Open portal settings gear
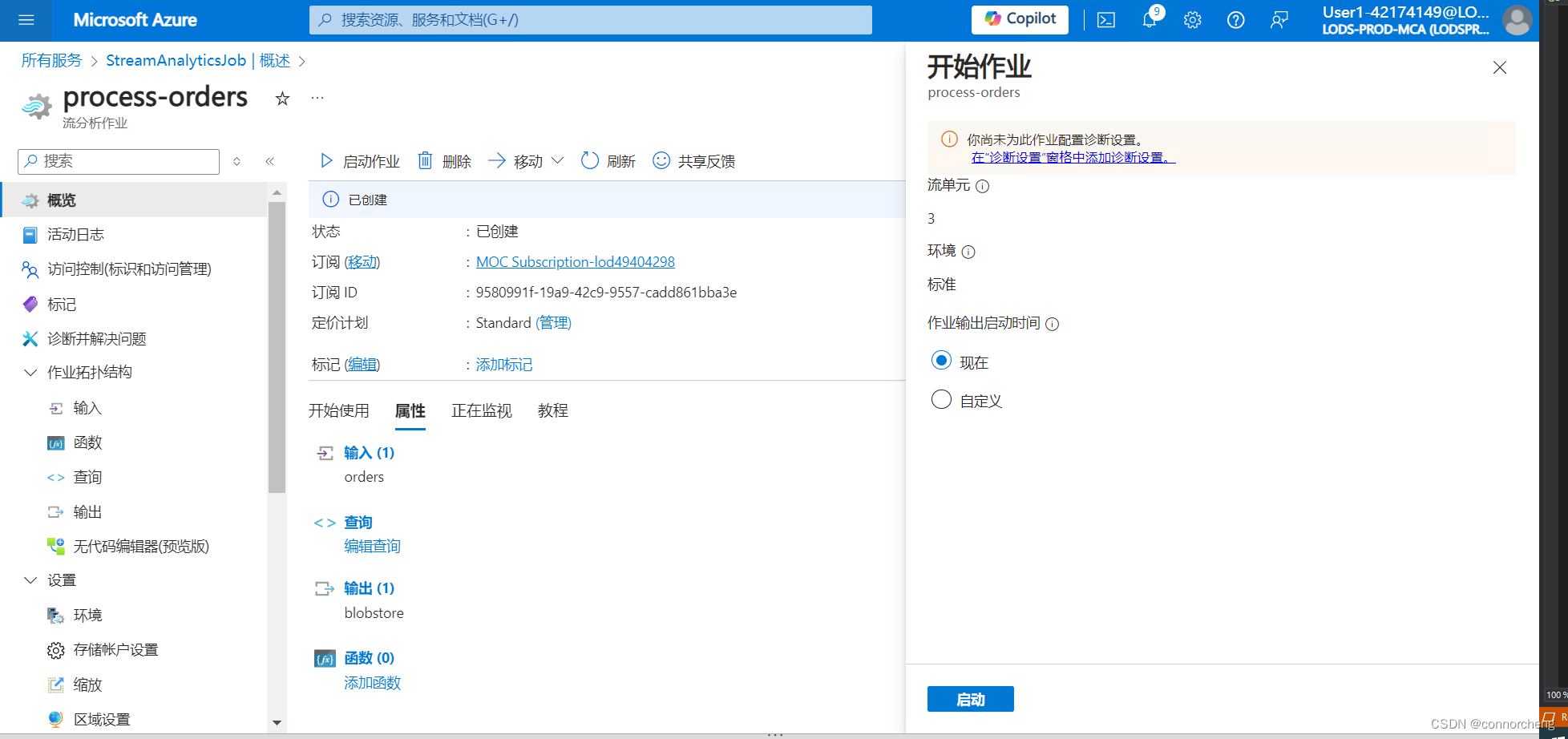1568x739 pixels. [x=1193, y=20]
